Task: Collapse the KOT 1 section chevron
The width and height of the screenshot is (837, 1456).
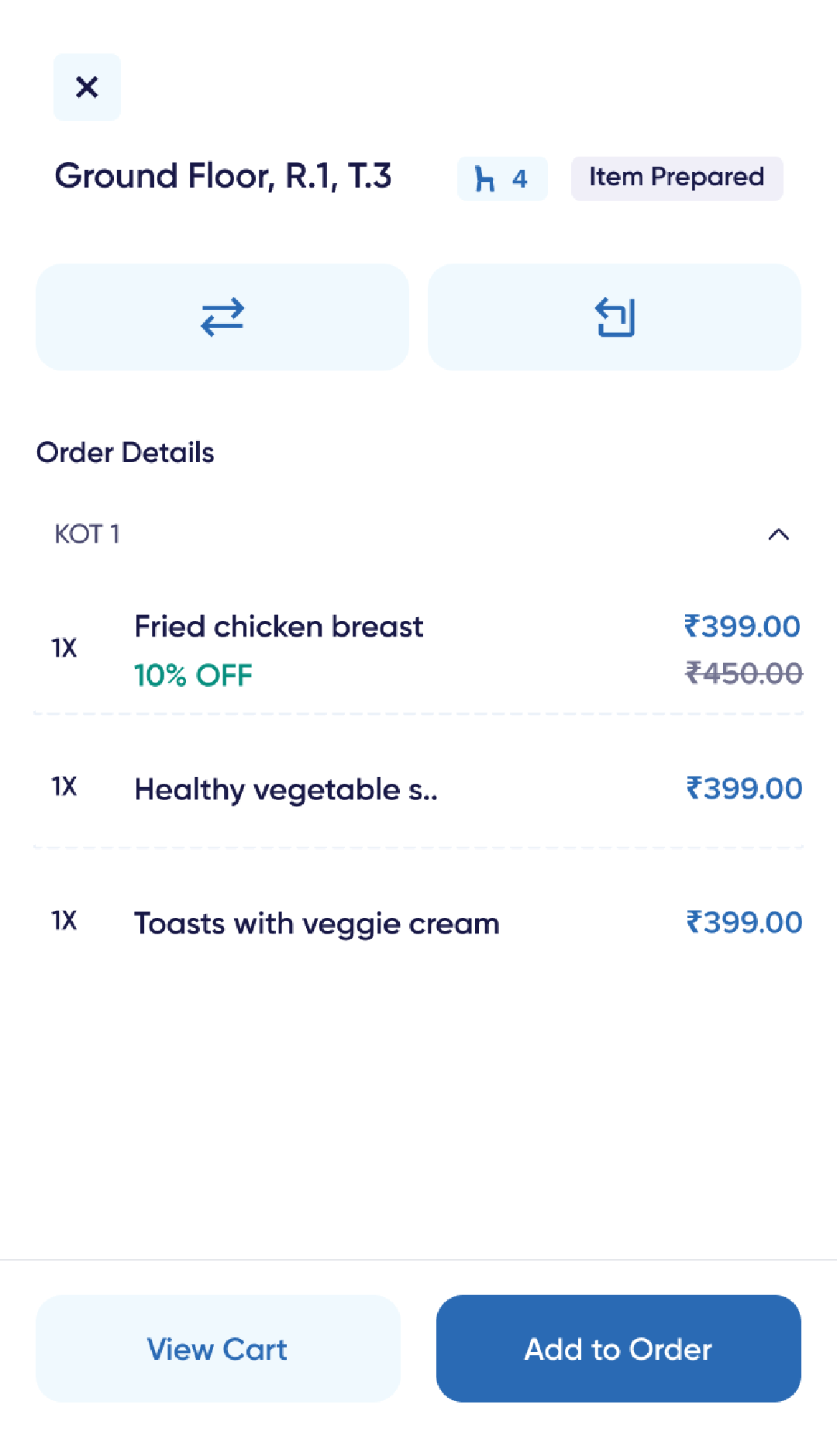Action: 778,534
